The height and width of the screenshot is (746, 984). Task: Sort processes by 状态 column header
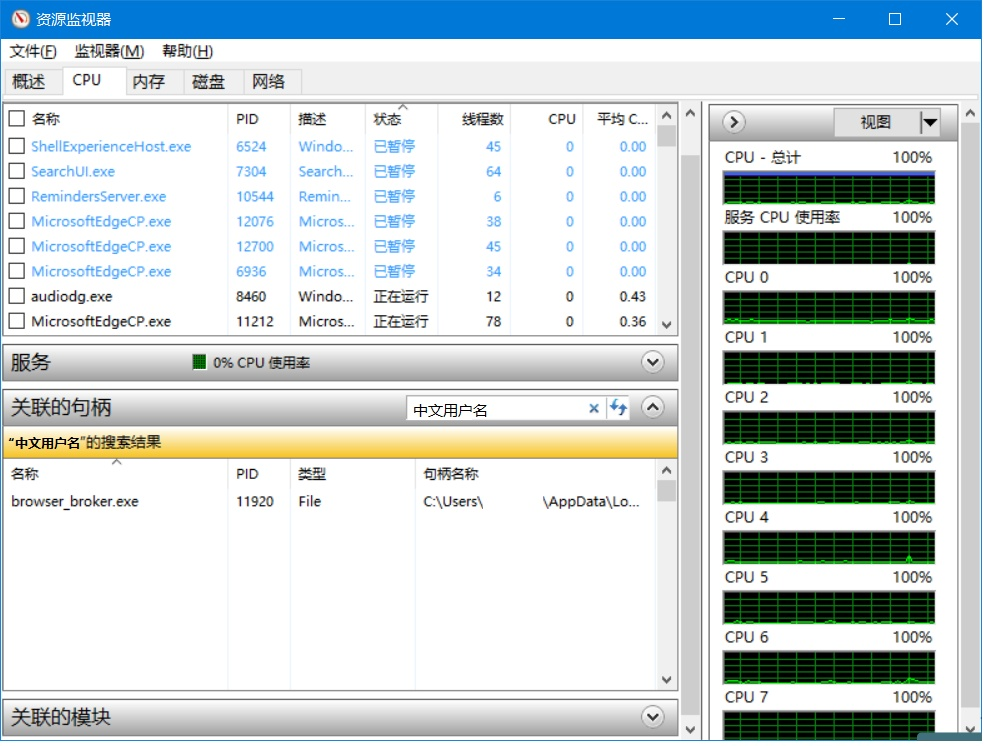(x=401, y=119)
